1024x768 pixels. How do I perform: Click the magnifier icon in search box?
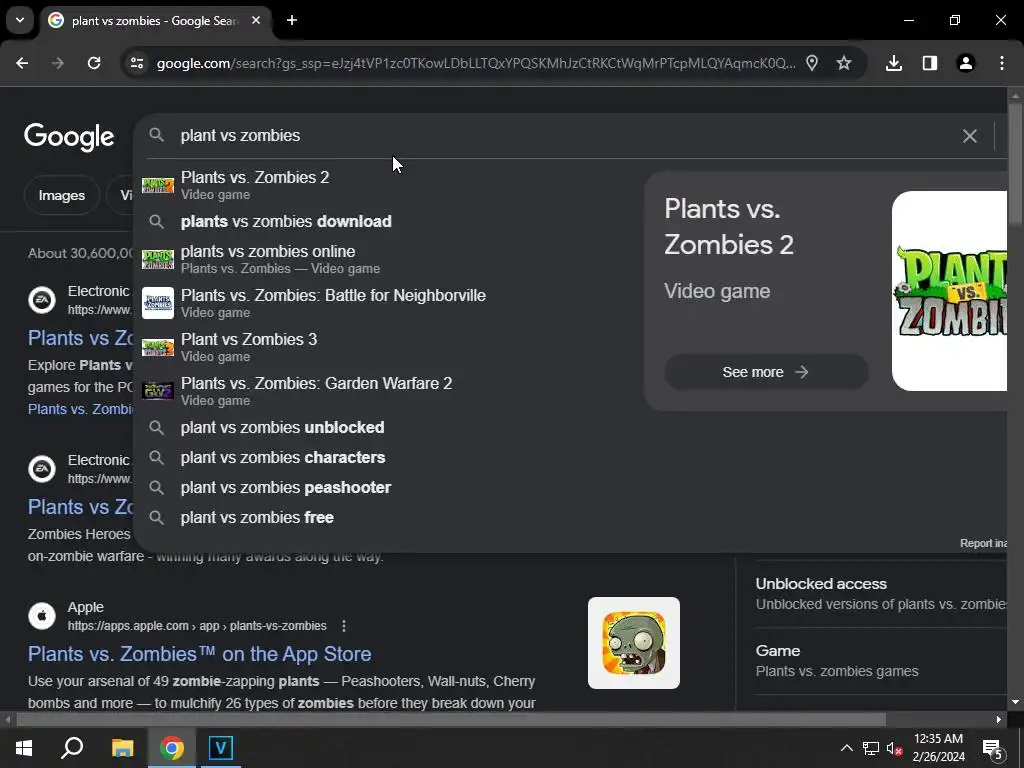(x=156, y=135)
